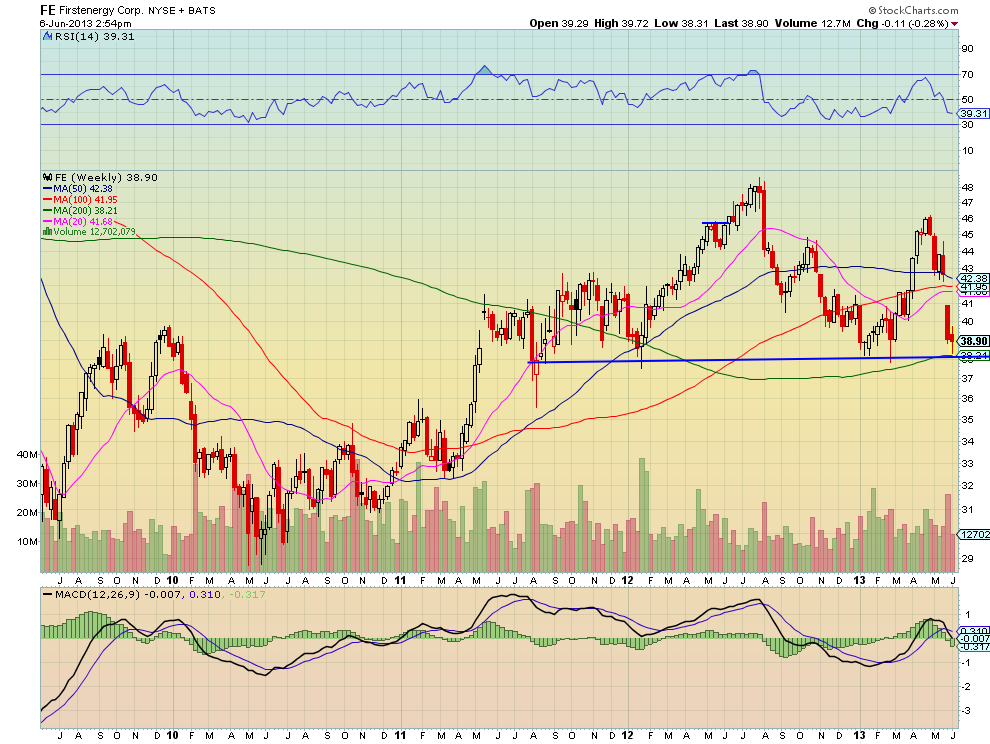Click the bold FE ticker symbol in the header
990x744 pixels.
[47, 10]
